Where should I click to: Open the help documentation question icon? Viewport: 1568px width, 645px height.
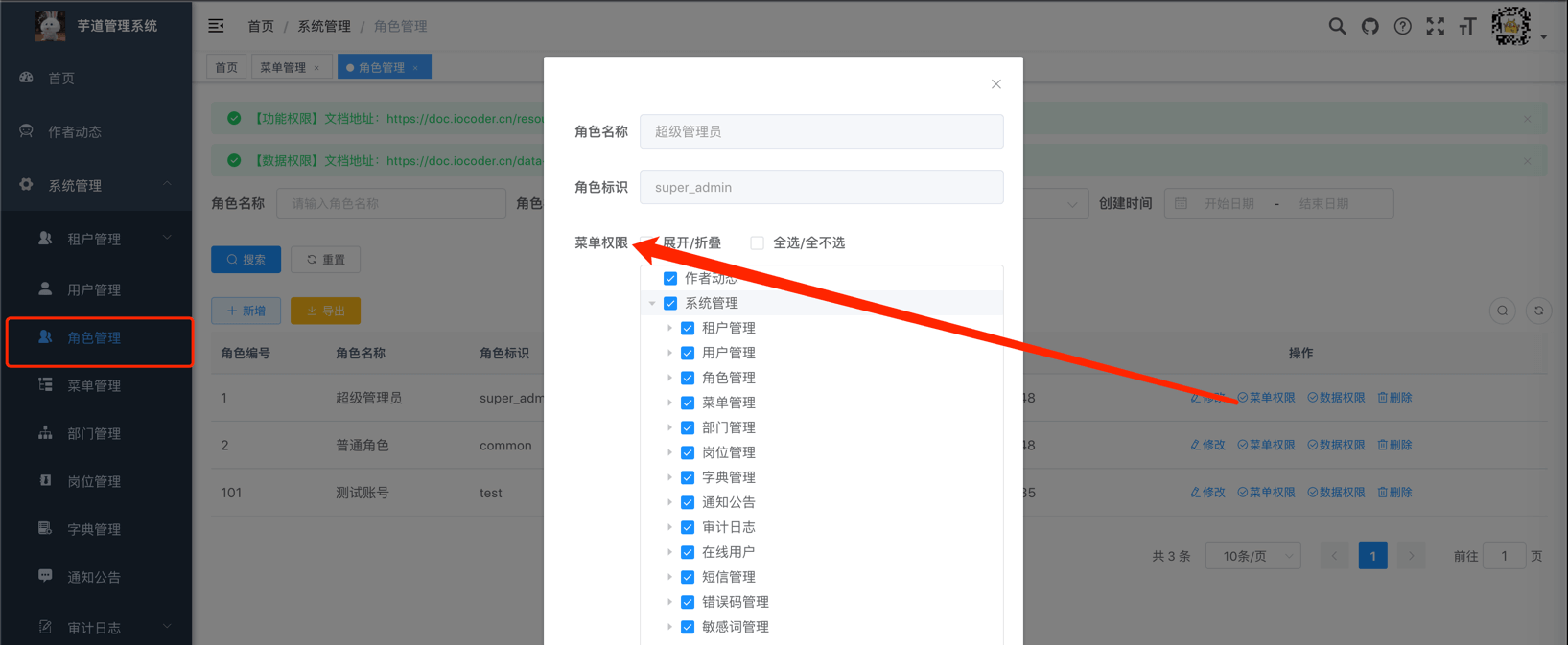pos(1402,27)
